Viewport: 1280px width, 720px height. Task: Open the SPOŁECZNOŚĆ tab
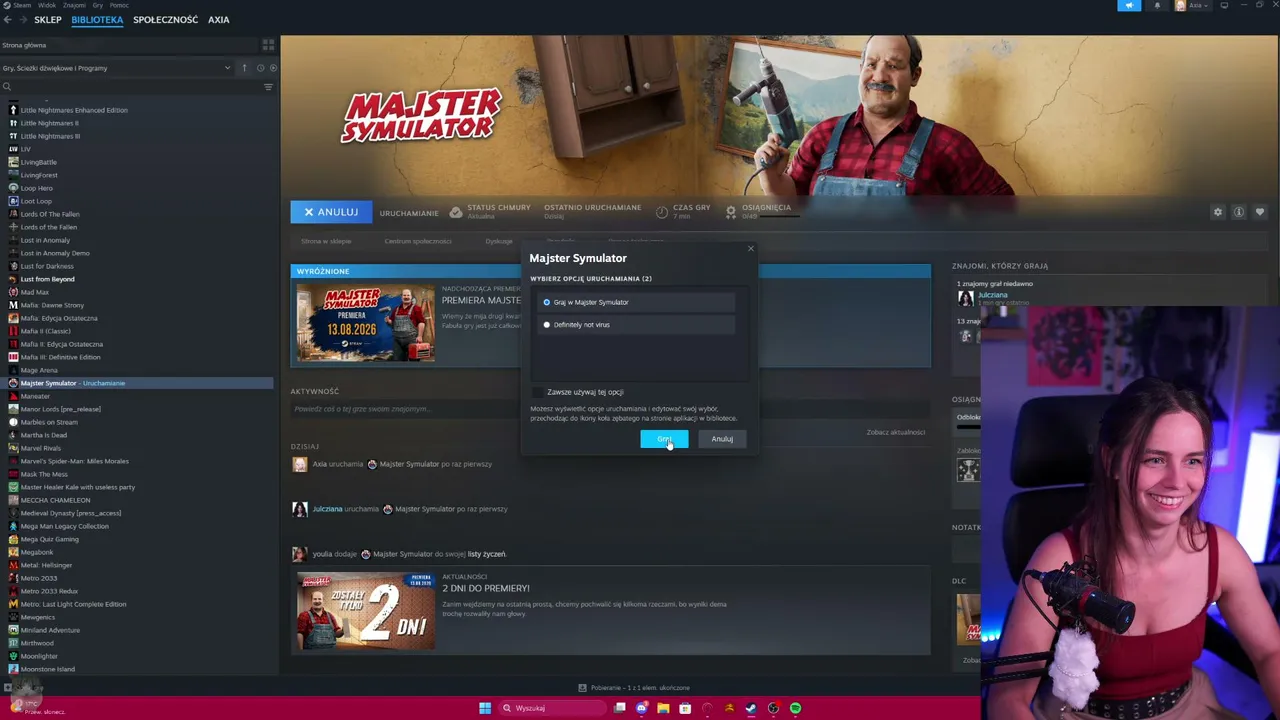165,20
